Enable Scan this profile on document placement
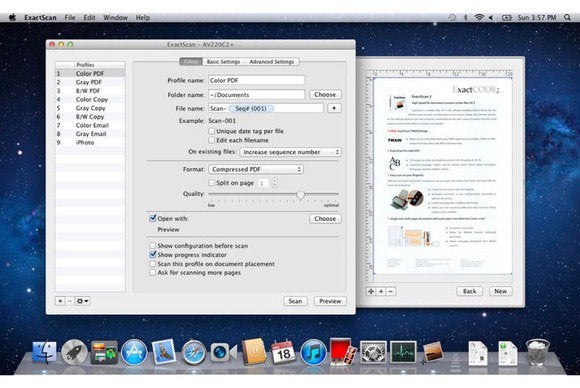This screenshot has width=580, height=388. tap(152, 264)
